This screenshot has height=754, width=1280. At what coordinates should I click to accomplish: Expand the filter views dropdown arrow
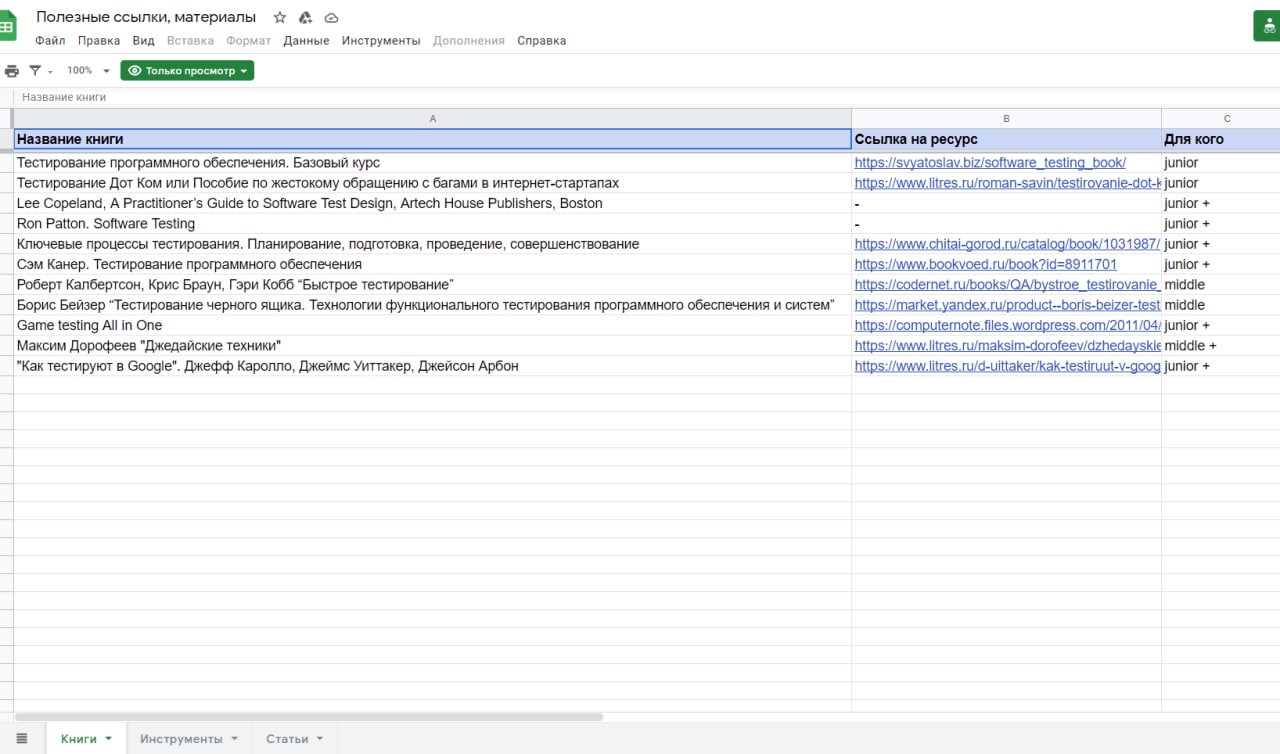click(51, 72)
